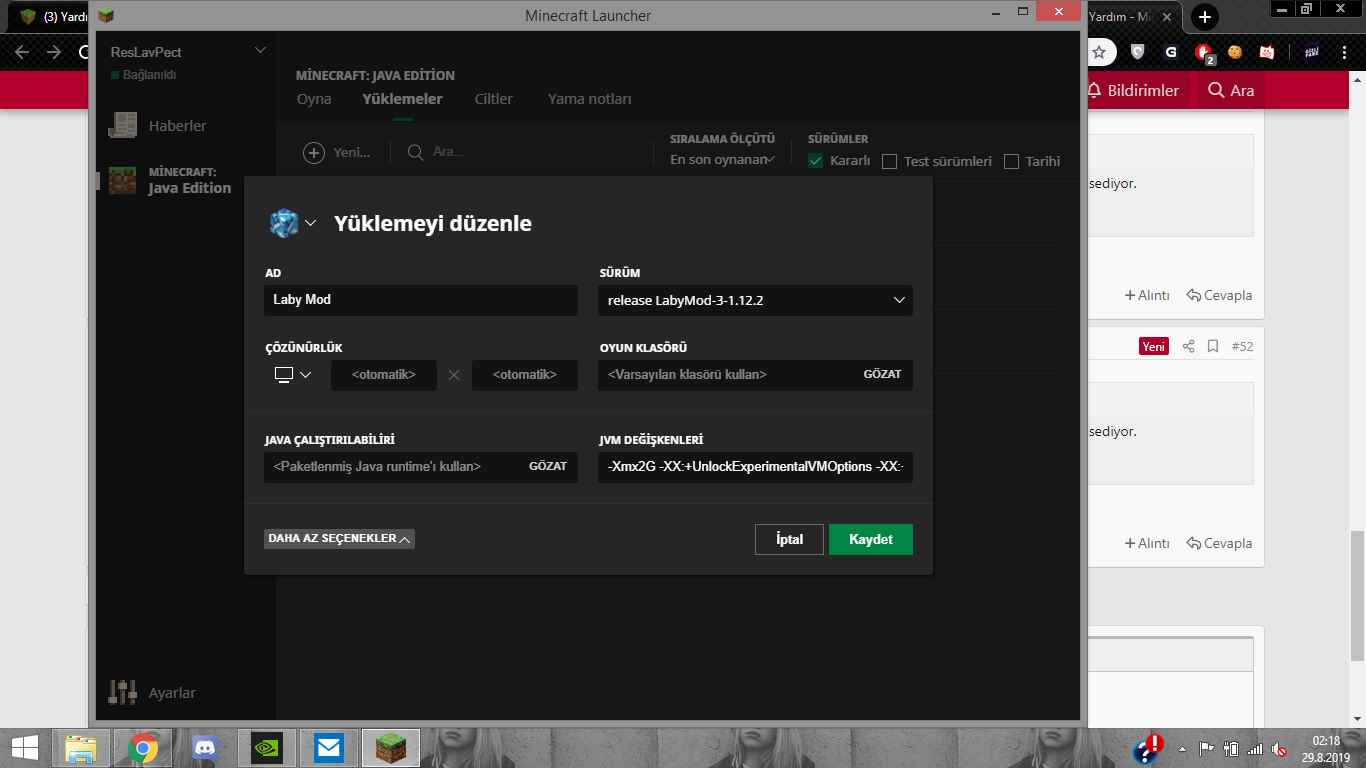Click the magnifier icon in the launcher installations search

(x=415, y=152)
